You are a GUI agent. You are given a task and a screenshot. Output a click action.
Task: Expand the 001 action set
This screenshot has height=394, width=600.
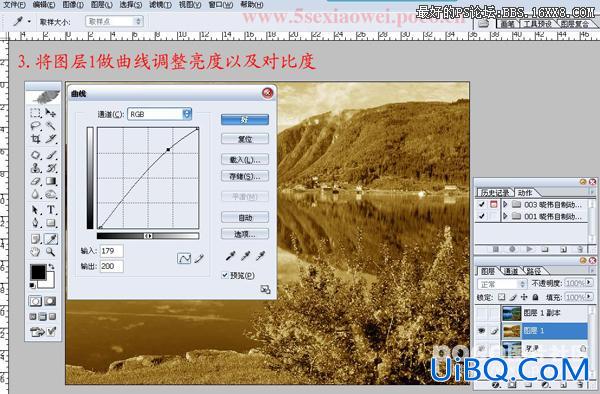point(505,217)
